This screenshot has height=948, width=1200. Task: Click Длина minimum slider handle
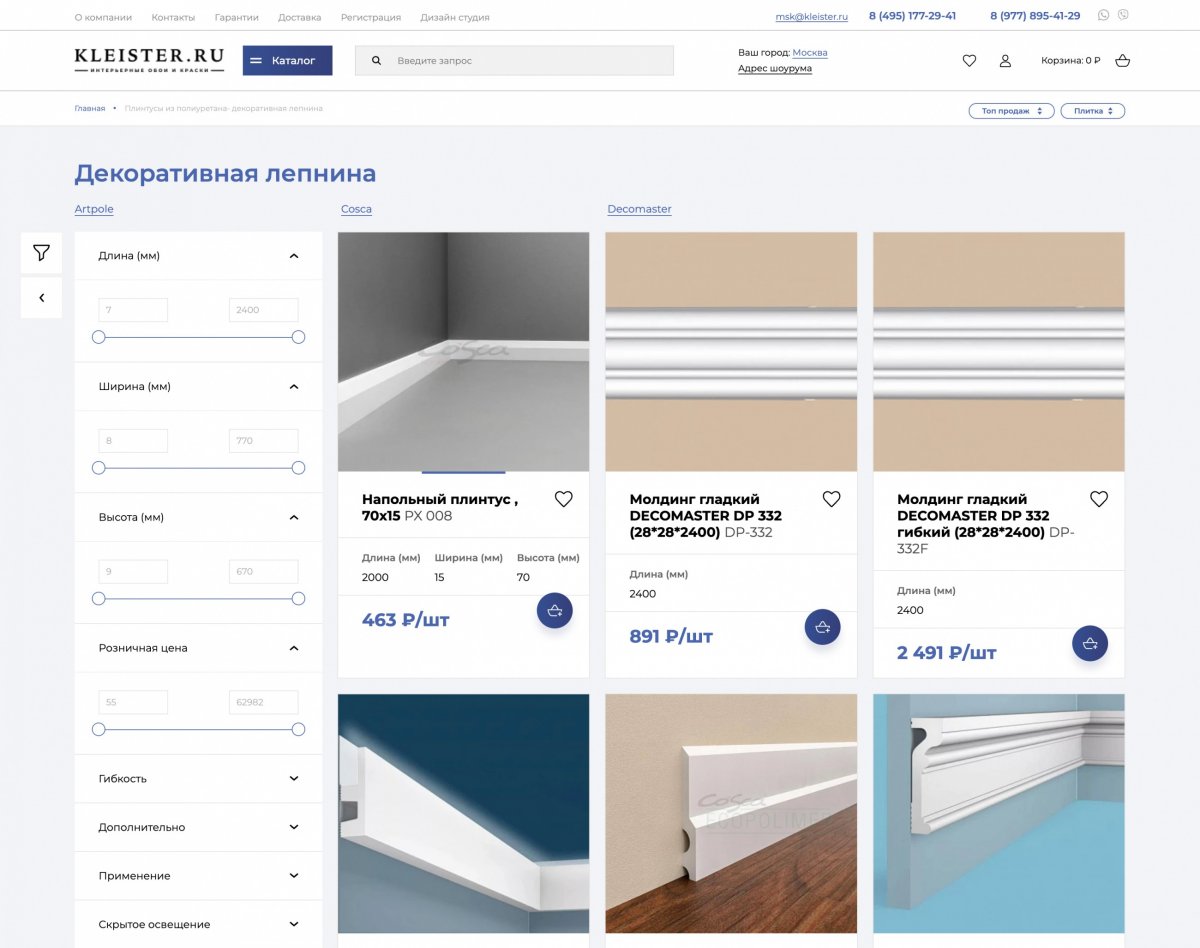click(x=98, y=337)
